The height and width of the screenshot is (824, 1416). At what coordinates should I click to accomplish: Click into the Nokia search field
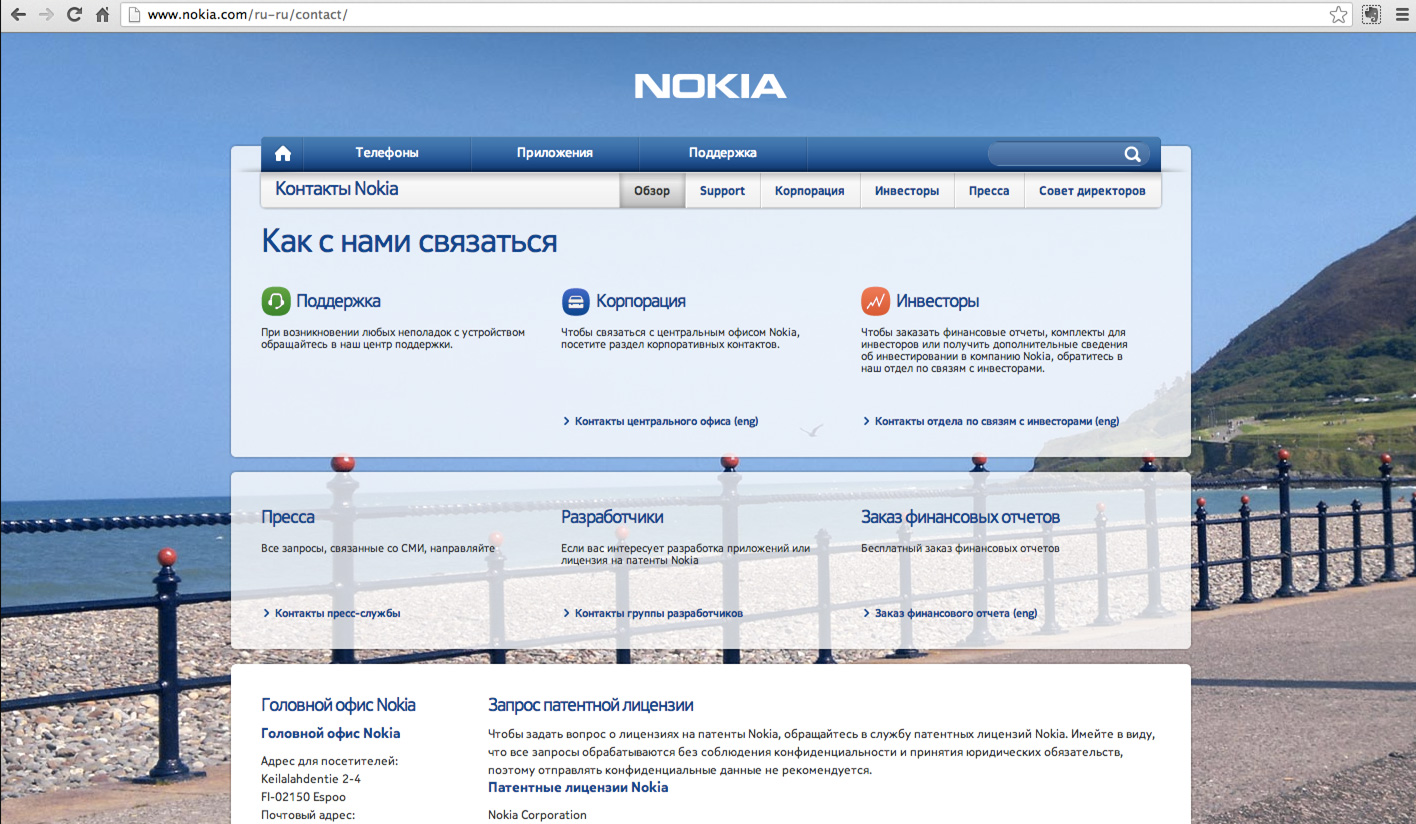point(1055,154)
